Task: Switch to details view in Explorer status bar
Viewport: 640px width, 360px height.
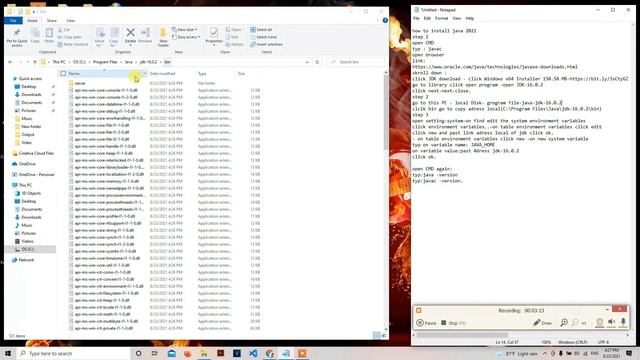Action: (x=376, y=335)
